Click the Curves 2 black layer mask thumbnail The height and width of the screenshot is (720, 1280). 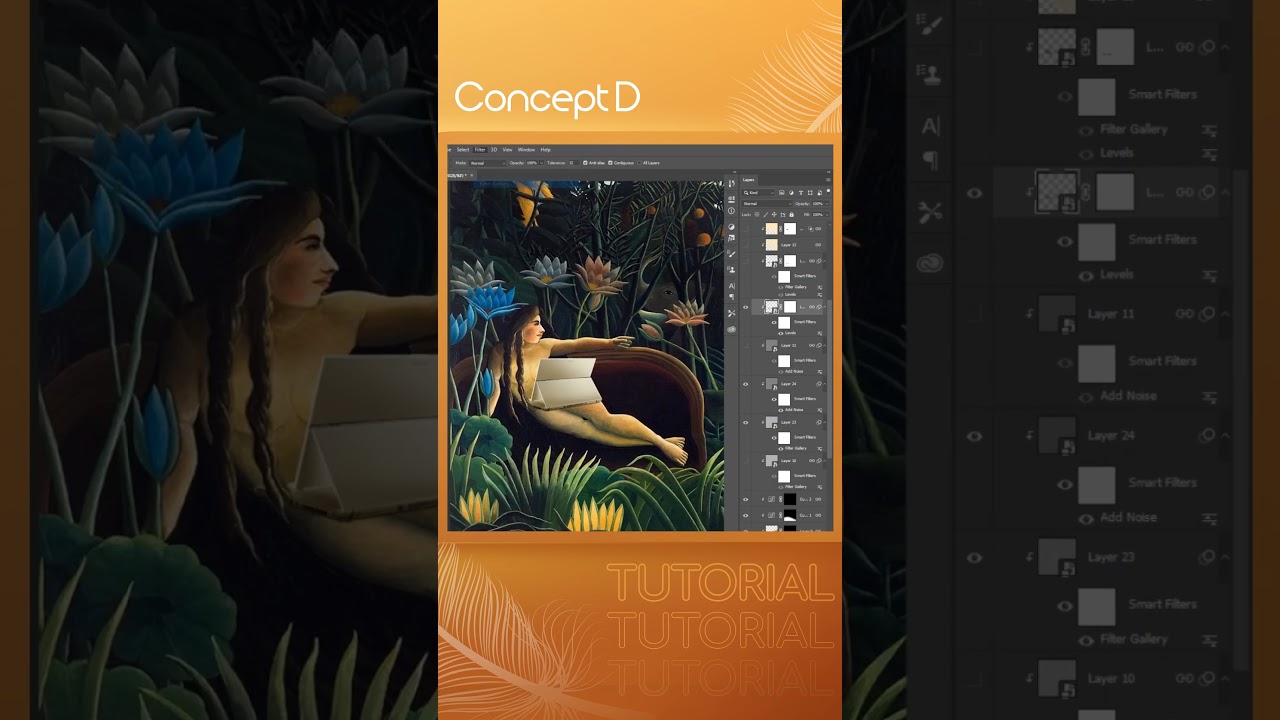pos(790,499)
